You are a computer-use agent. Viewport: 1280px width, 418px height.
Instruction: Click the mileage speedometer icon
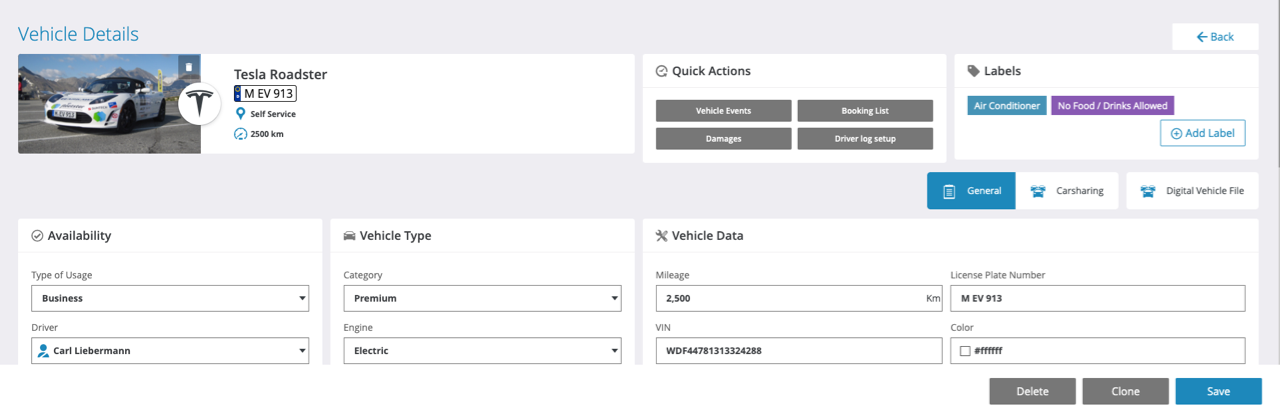(240, 134)
